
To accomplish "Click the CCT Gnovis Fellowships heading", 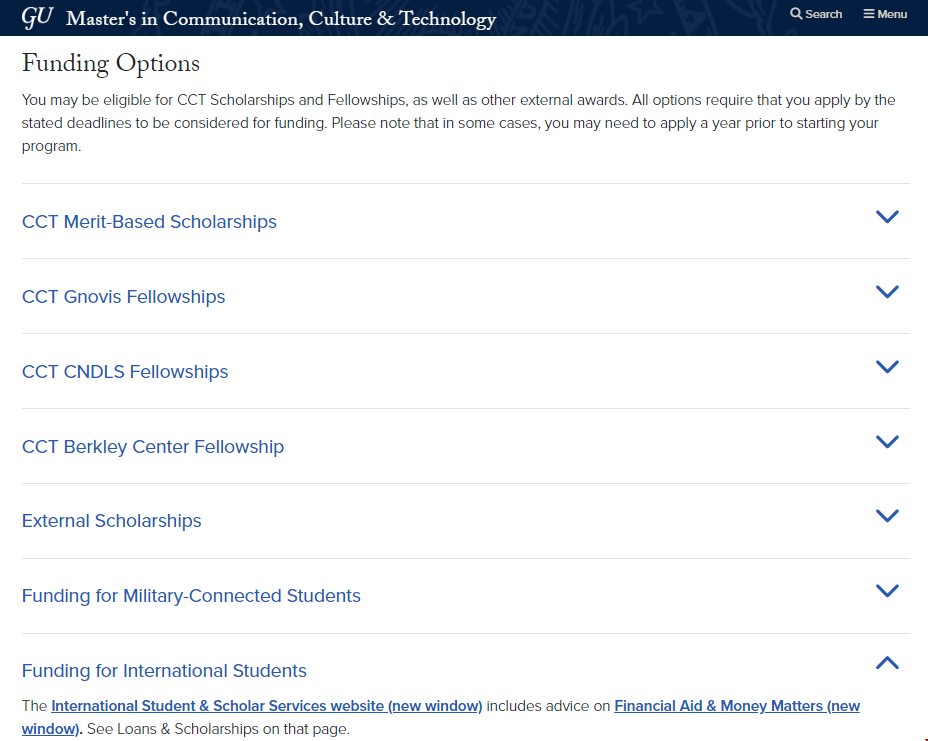I will coord(123,297).
